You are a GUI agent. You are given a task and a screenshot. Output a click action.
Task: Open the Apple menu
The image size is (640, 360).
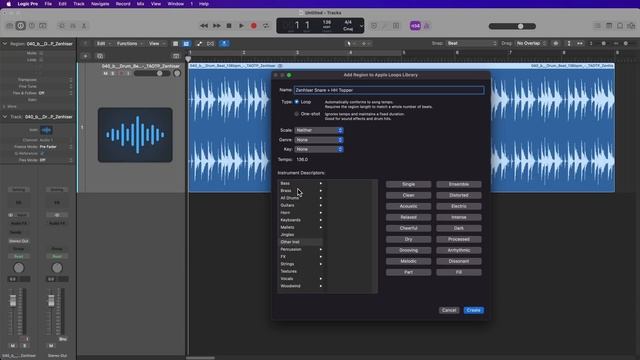point(9,4)
